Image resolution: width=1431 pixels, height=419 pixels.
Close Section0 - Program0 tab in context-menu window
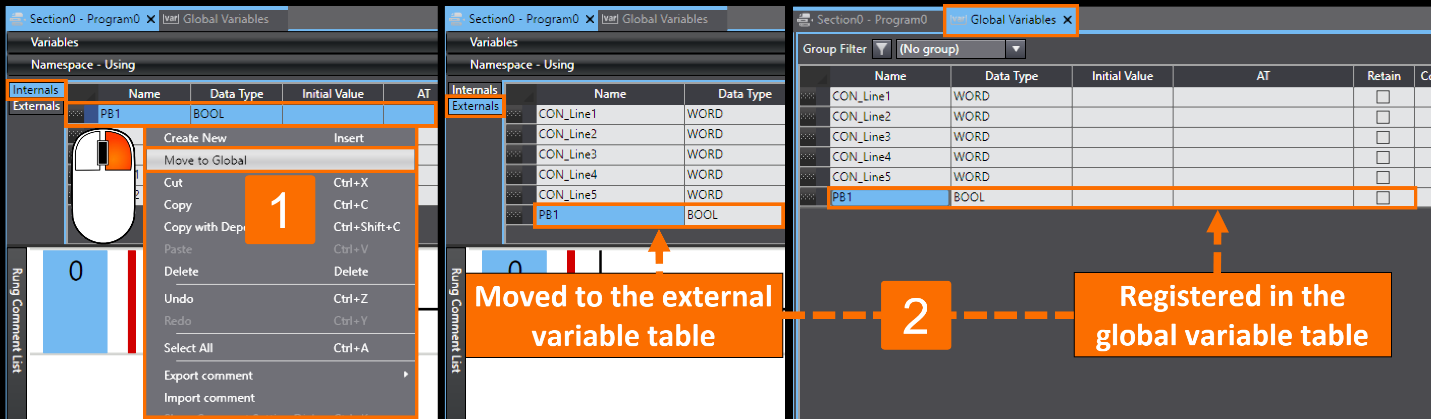coord(150,19)
